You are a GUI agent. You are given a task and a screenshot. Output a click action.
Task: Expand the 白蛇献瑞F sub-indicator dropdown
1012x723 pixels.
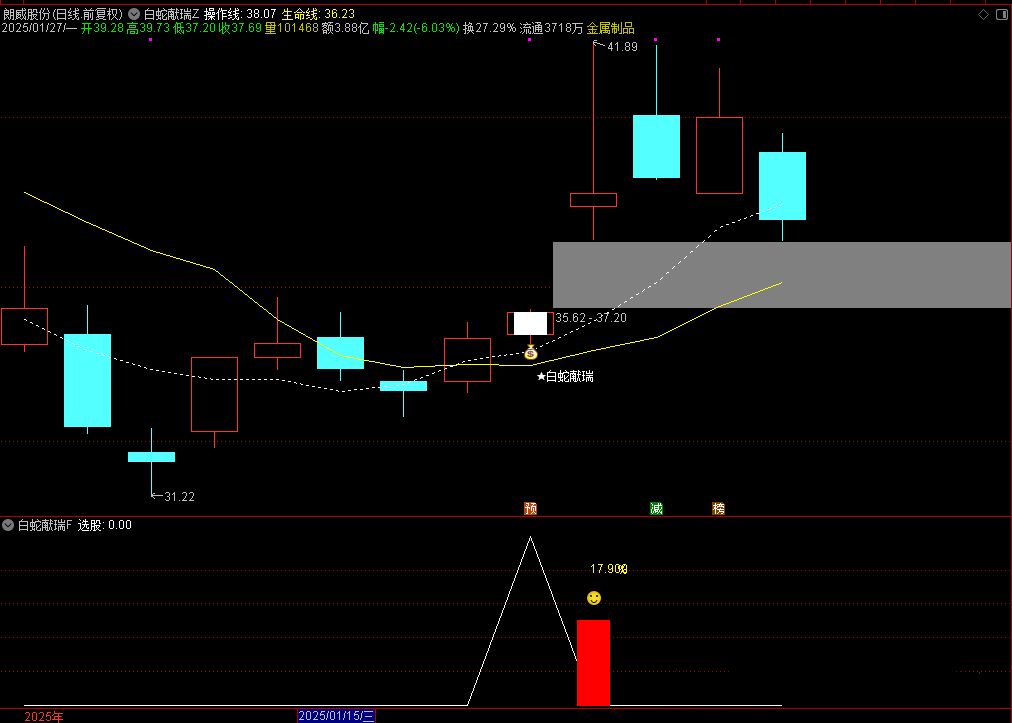point(8,525)
